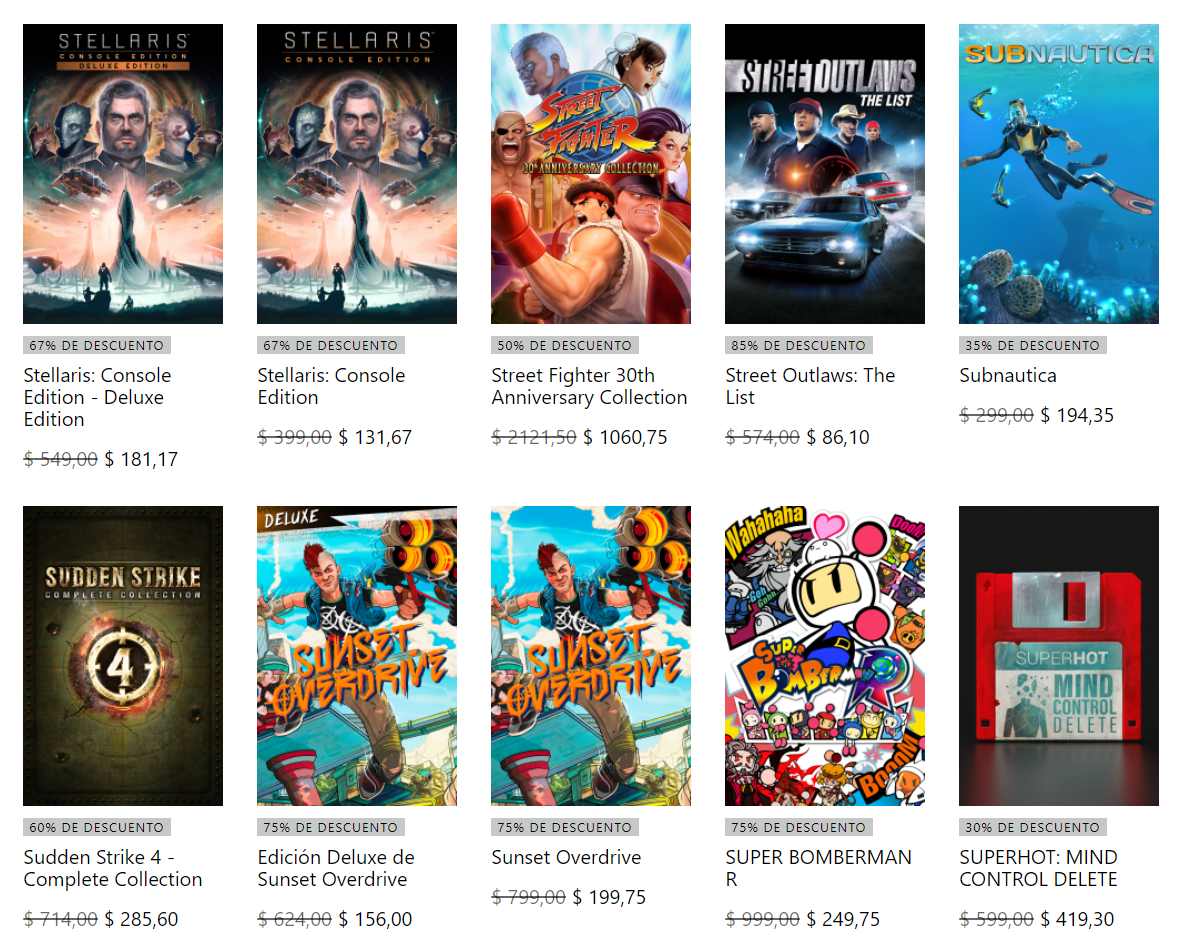
Task: Select the Stellaris Console Edition cover image
Action: point(356,174)
